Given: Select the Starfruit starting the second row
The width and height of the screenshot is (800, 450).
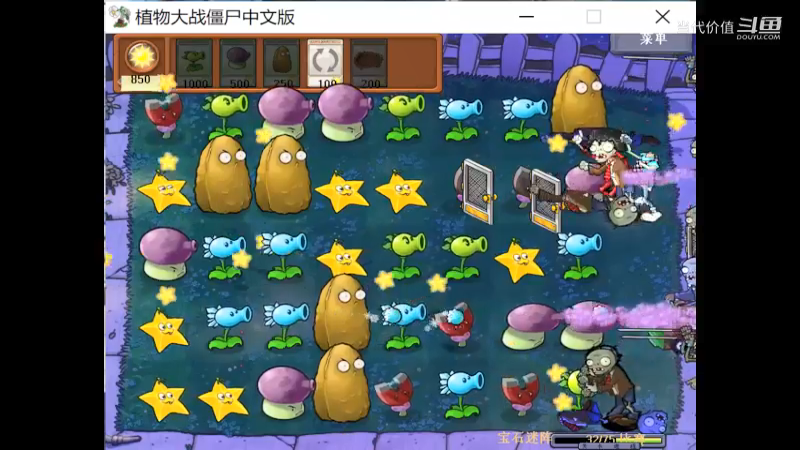Looking at the screenshot, I should coord(164,192).
